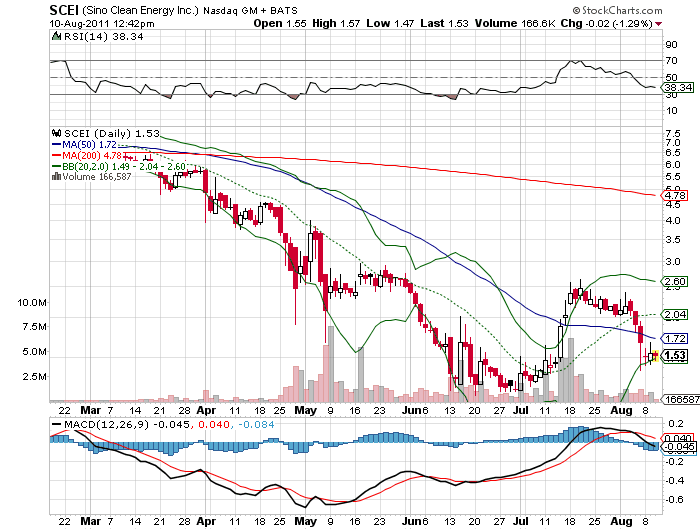
Task: Click the Apr label under the volume panel
Action: (x=206, y=410)
